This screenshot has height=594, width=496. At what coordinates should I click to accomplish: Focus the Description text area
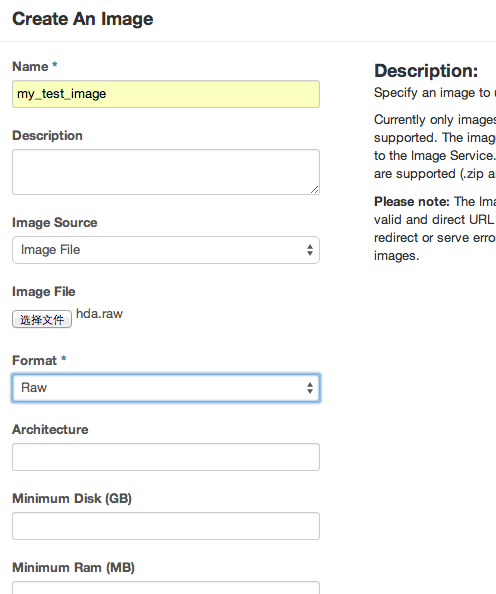(166, 172)
